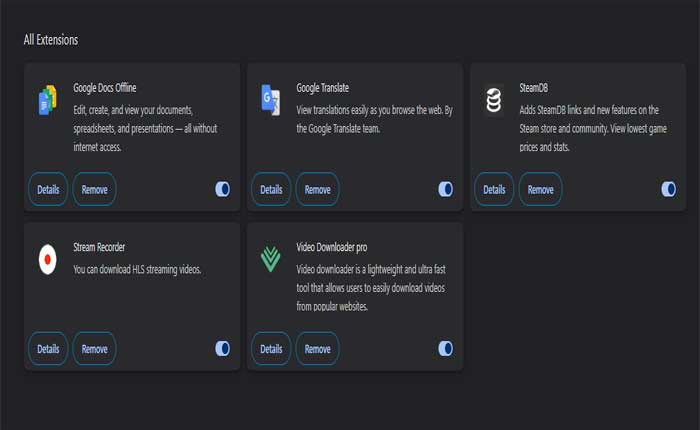700x430 pixels.
Task: Click the "SteamDB" title text
Action: tap(533, 88)
